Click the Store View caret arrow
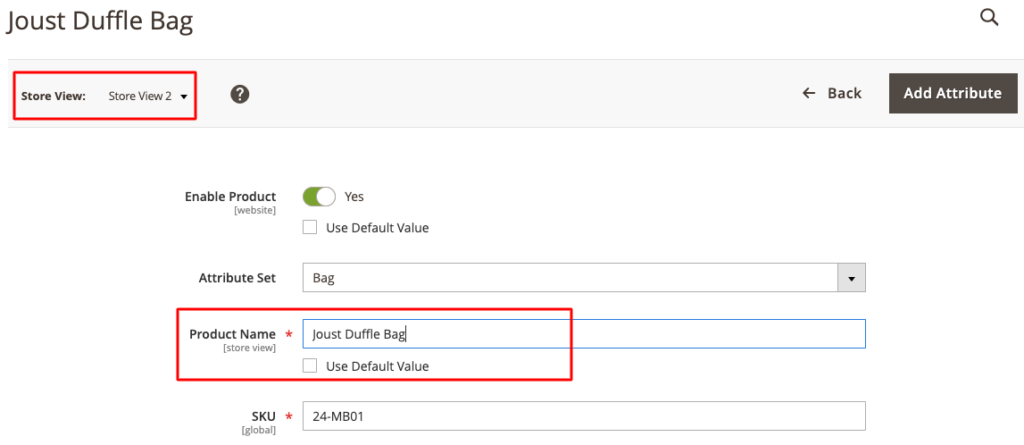The image size is (1024, 445). pyautogui.click(x=184, y=97)
